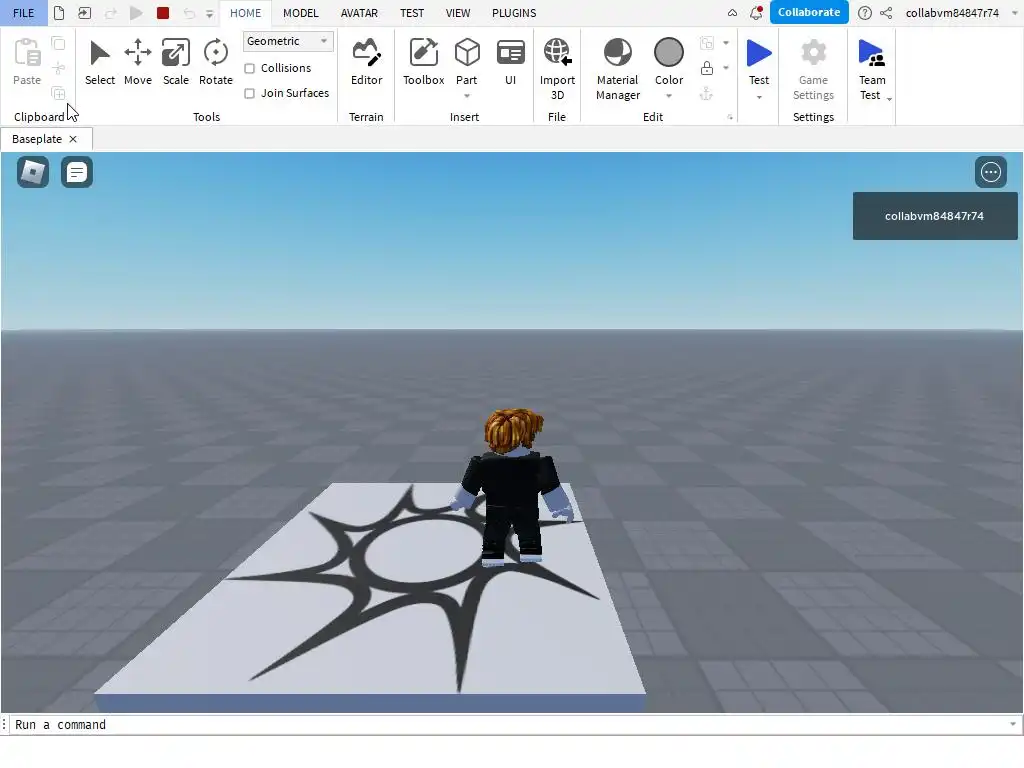Click the Run a command input field

509,724
